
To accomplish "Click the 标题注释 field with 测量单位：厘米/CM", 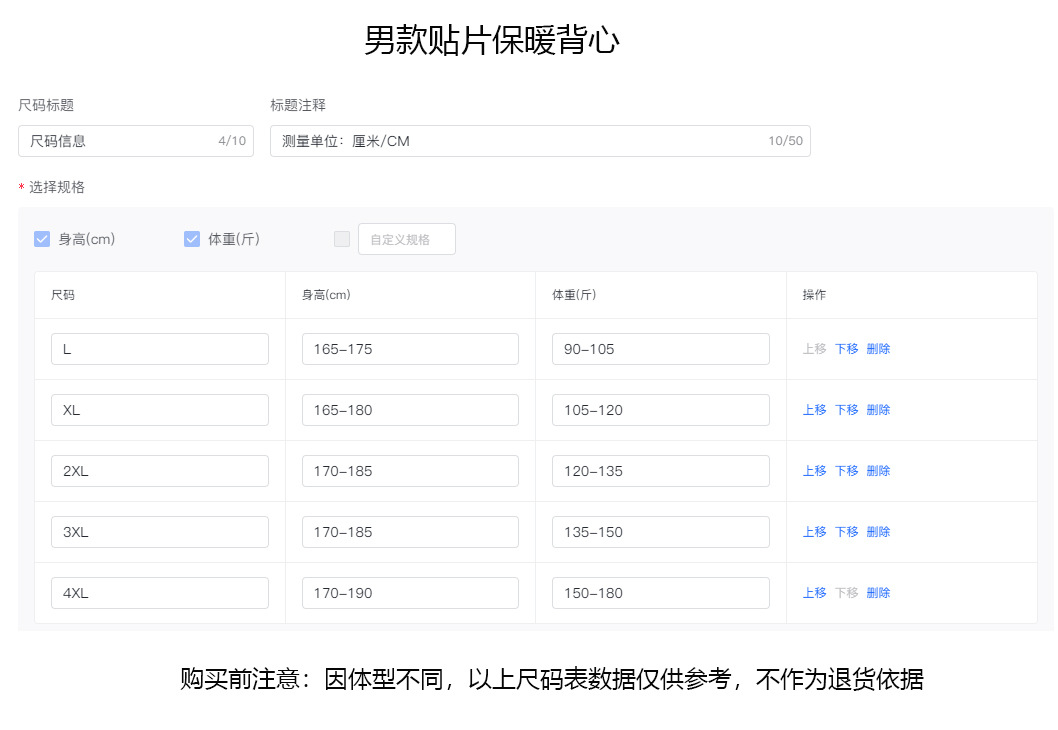I will tap(540, 140).
